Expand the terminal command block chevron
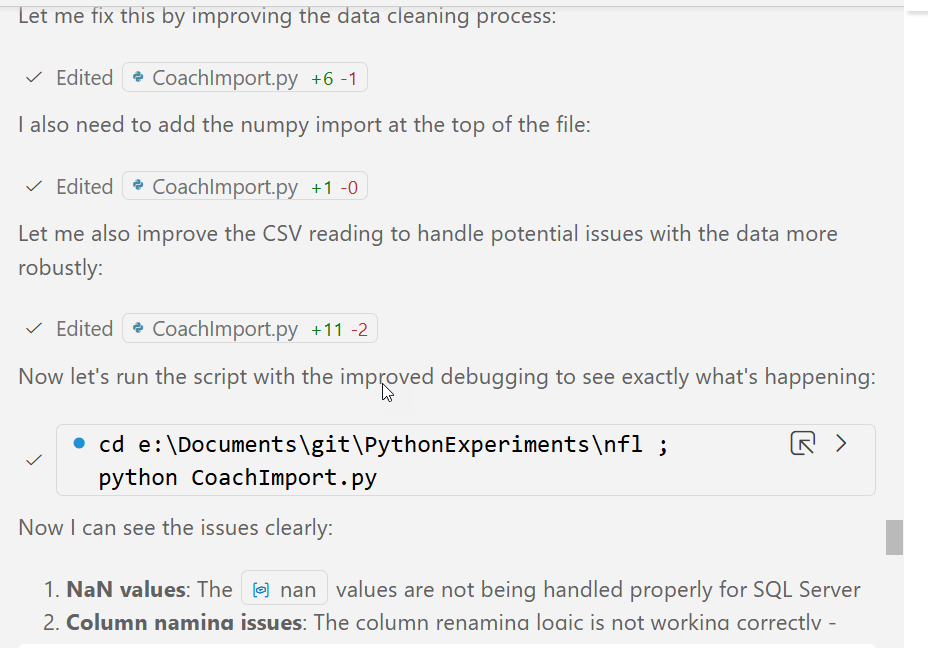 [x=841, y=443]
